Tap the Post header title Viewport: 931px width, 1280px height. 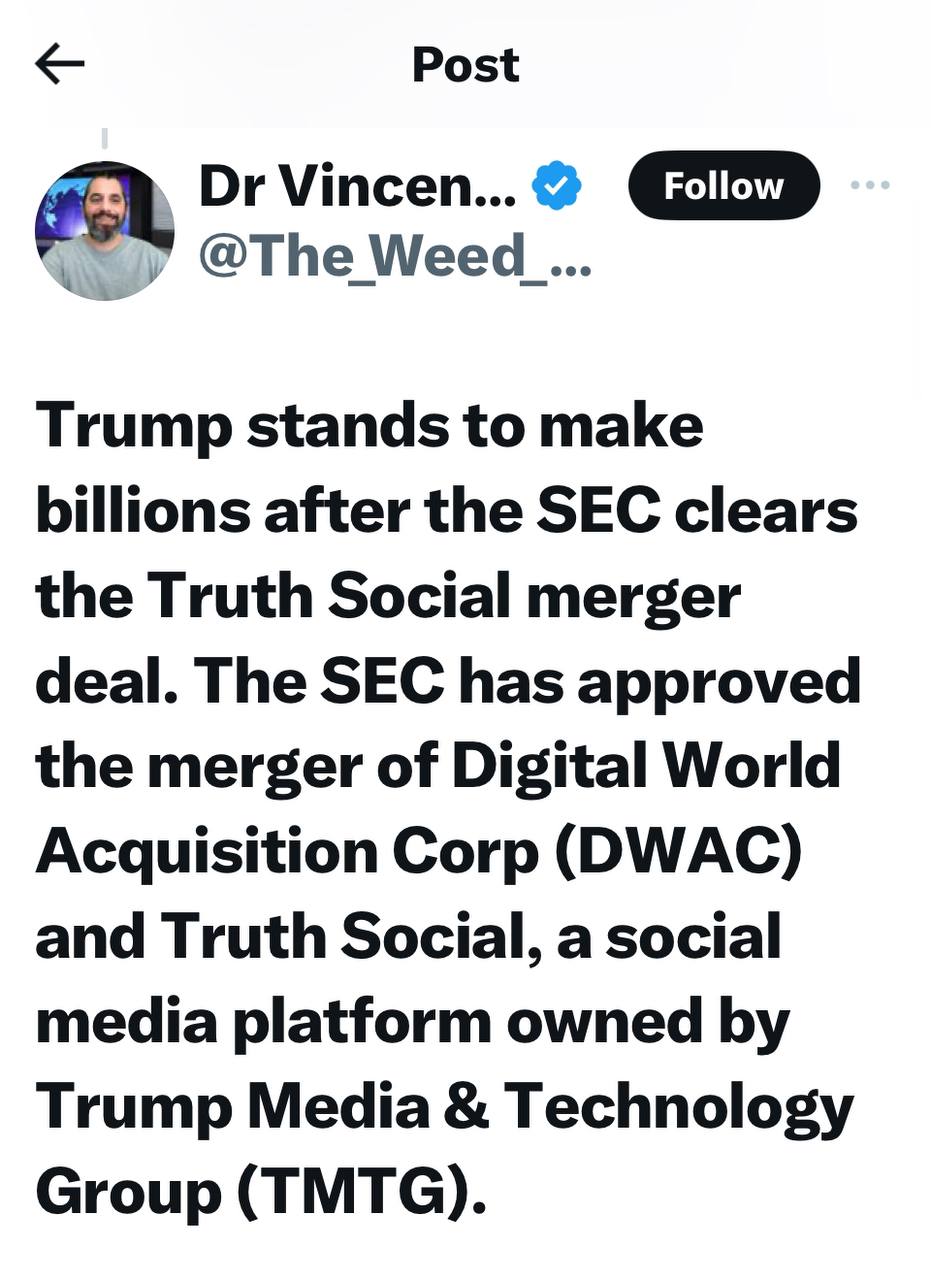pos(465,65)
